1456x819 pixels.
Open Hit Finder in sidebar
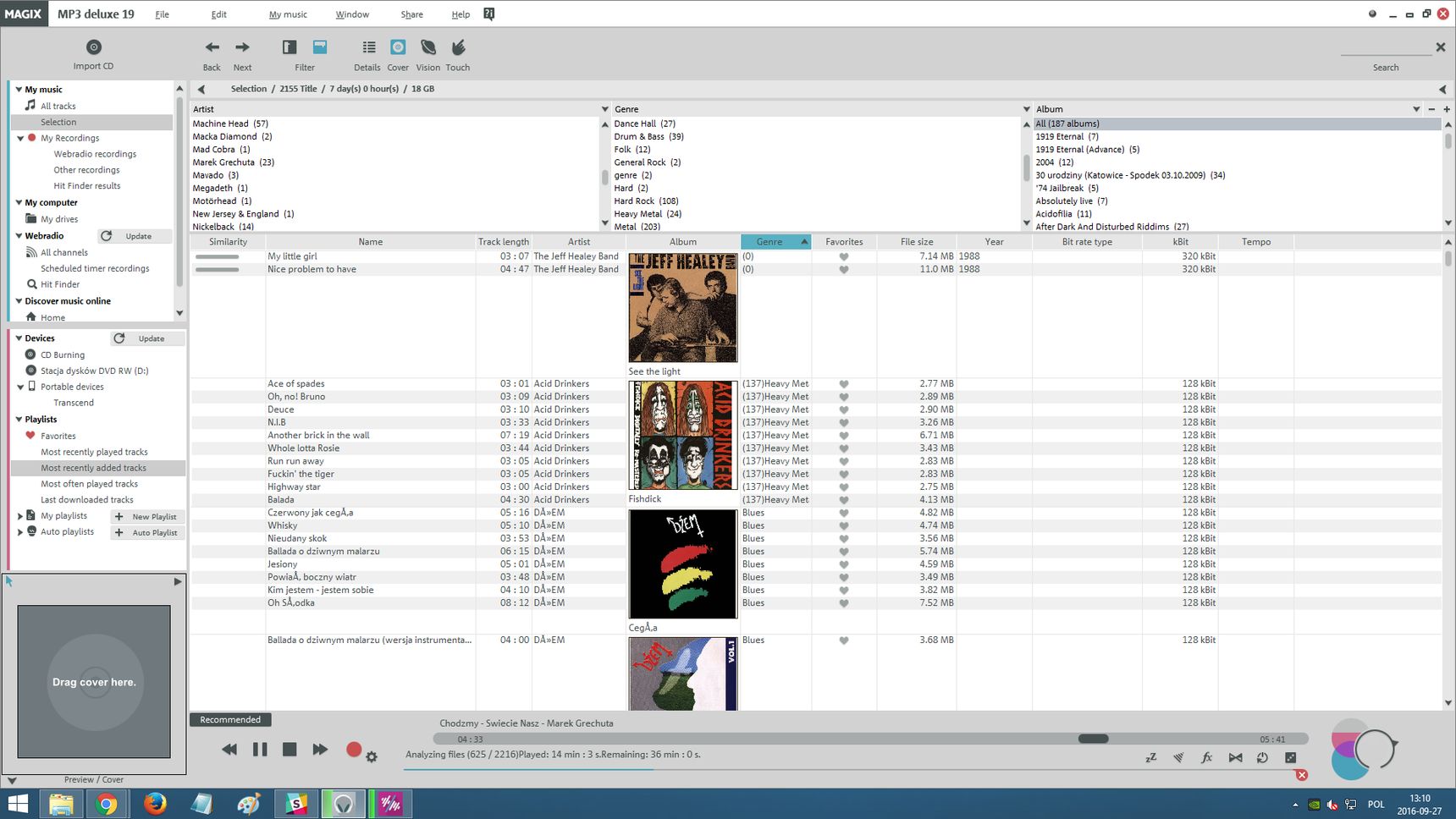(60, 284)
